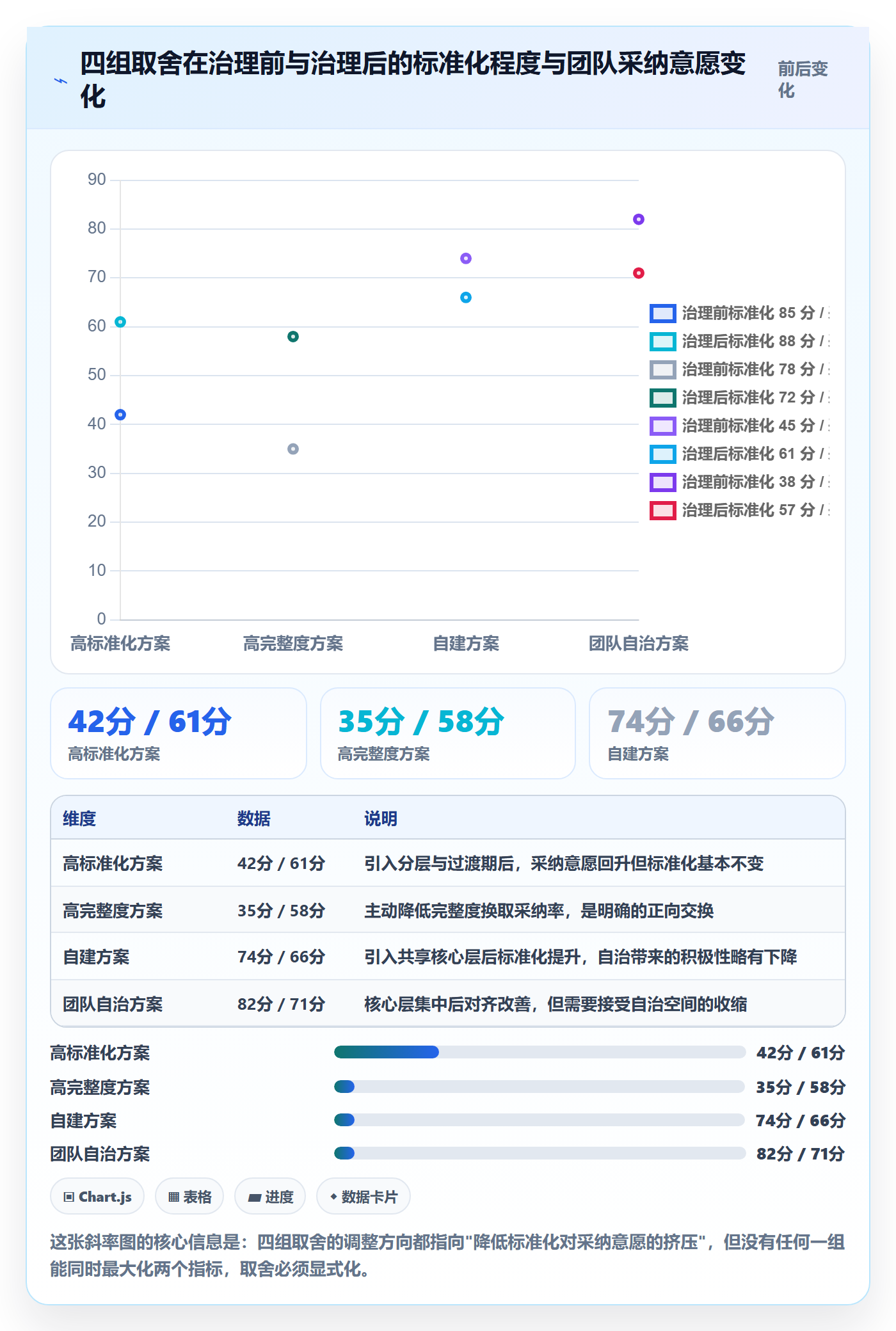Open the 42分 / 61分 data card
The width and height of the screenshot is (896, 1331).
(179, 733)
